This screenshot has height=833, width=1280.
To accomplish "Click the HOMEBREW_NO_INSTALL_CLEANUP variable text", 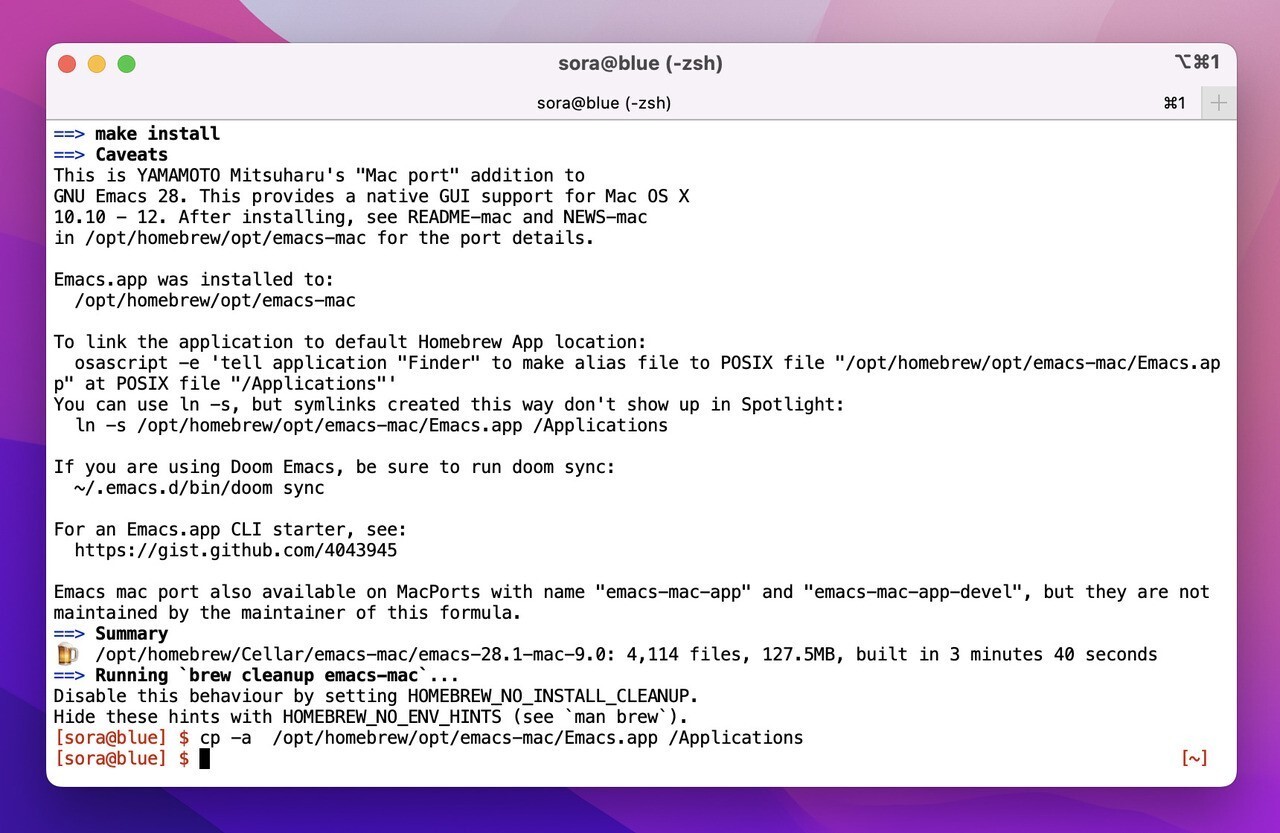I will coord(546,696).
